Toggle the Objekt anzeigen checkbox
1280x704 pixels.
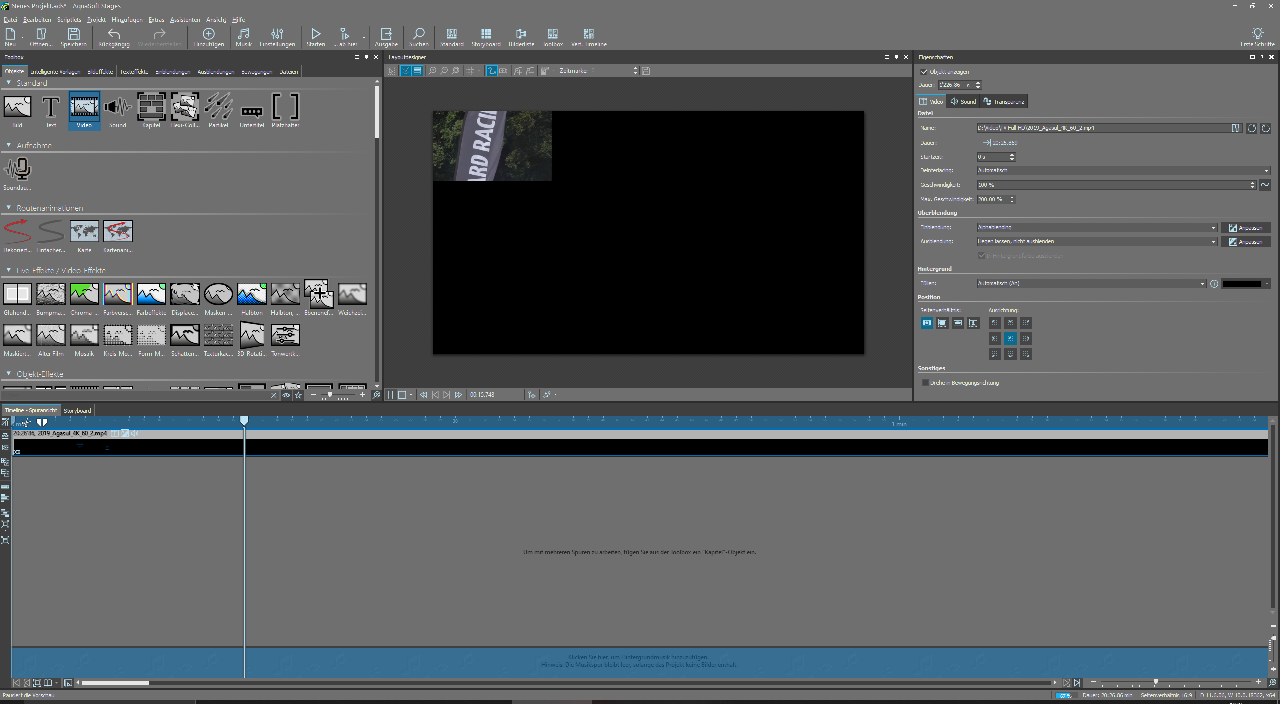(924, 72)
